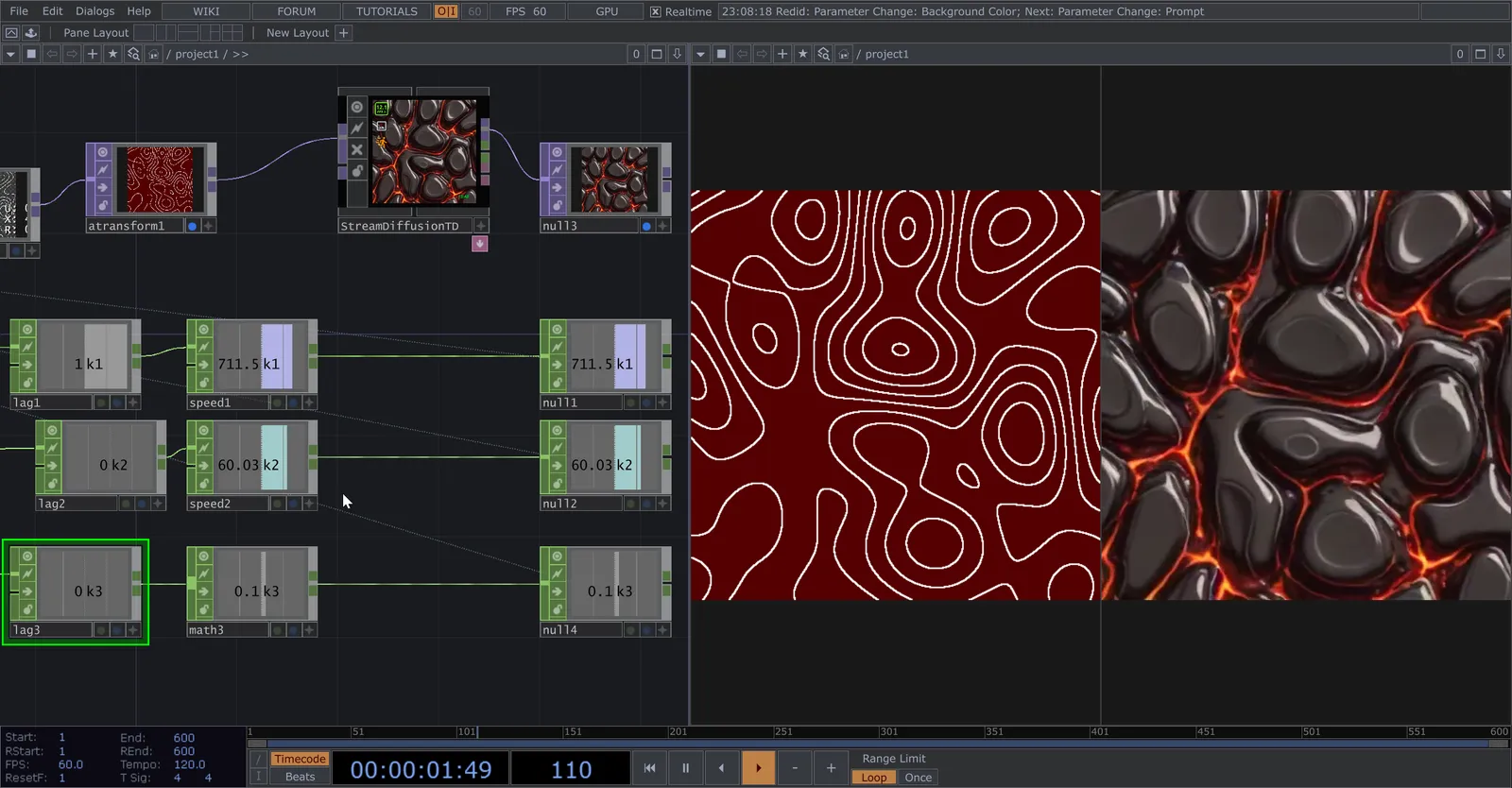Viewport: 1512px width, 788px height.
Task: Select the atransform1 node thumbnail
Action: [x=160, y=180]
